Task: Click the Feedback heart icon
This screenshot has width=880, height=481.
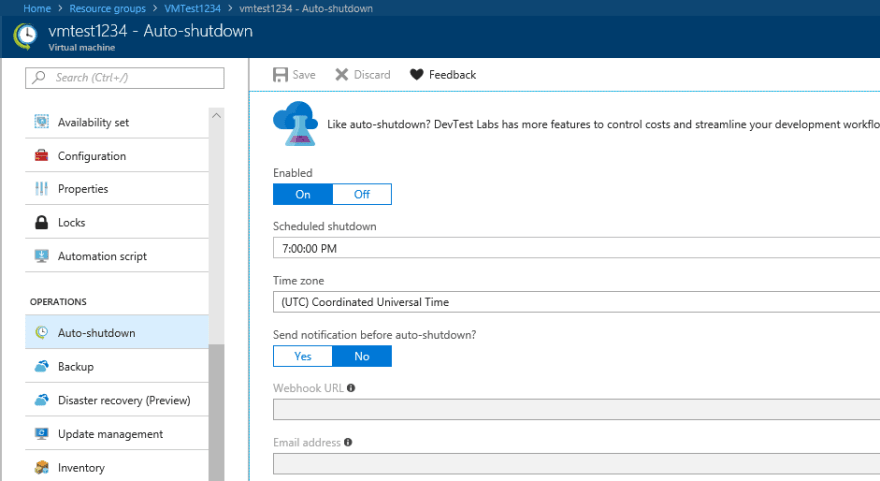Action: [x=416, y=75]
